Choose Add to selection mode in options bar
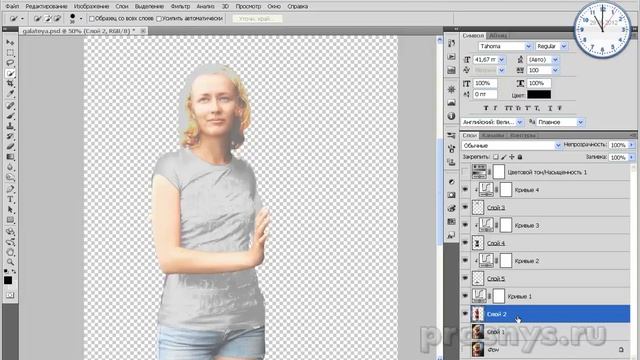The width and height of the screenshot is (640, 360). click(47, 18)
